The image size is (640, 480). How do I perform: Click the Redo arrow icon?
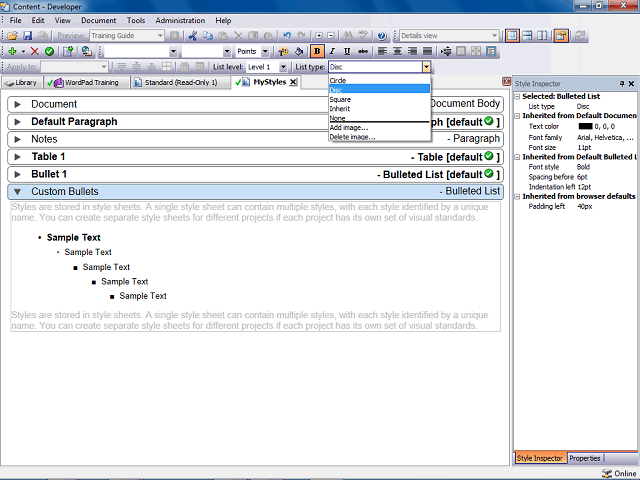tap(302, 36)
